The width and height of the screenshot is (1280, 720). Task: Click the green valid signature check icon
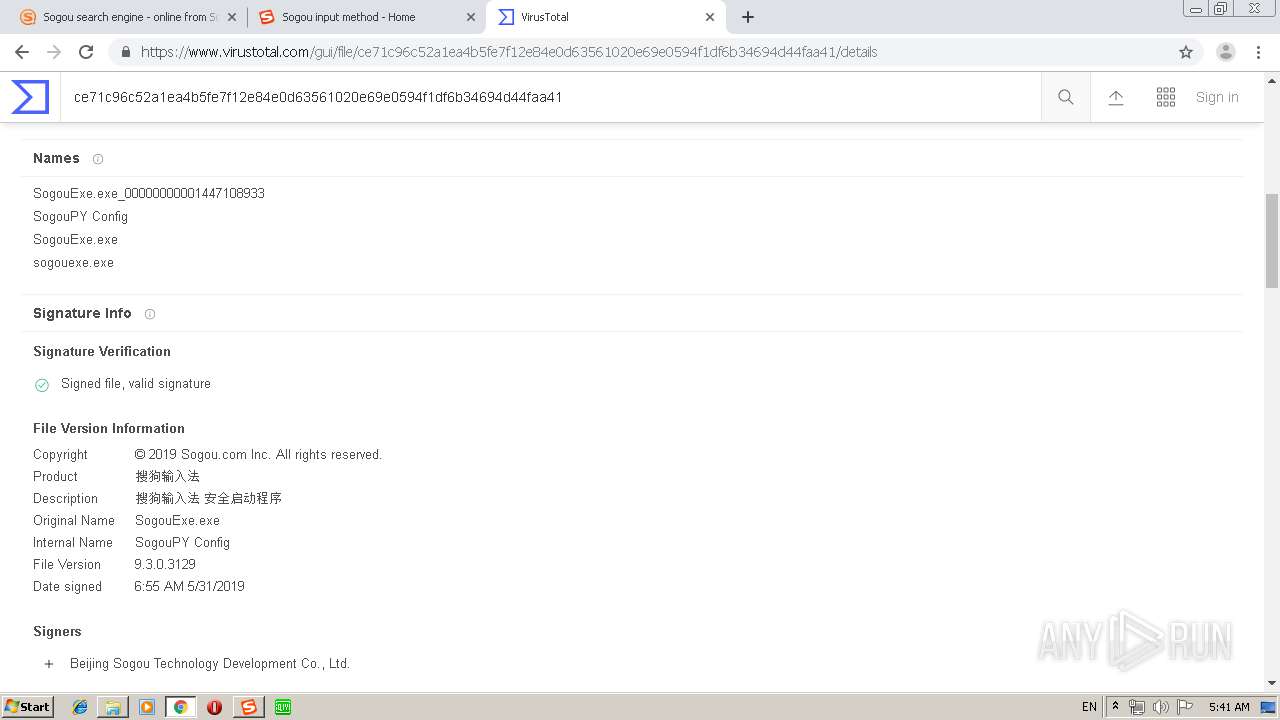pyautogui.click(x=42, y=385)
